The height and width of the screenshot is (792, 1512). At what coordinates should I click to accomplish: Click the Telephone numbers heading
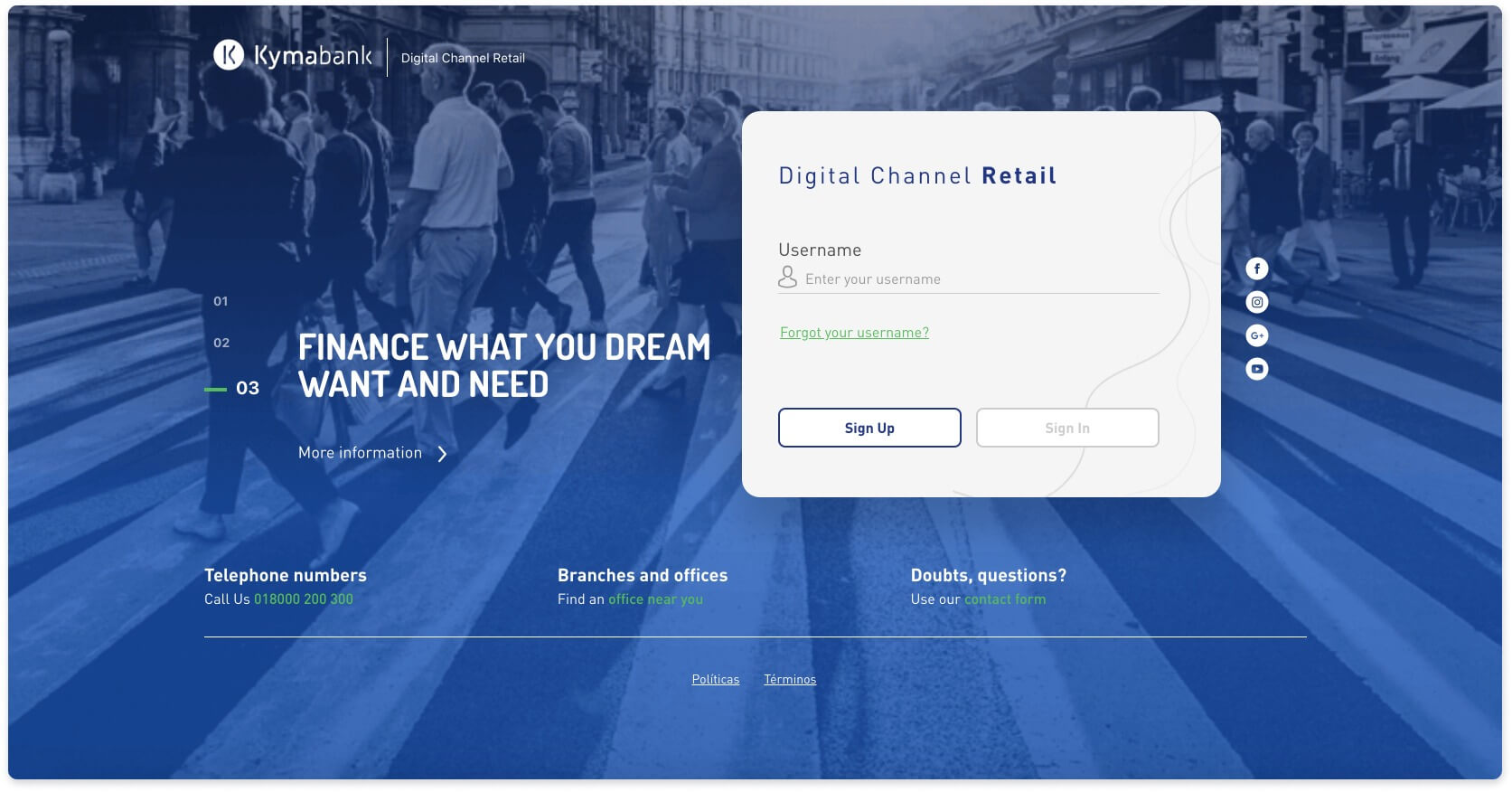tap(286, 575)
